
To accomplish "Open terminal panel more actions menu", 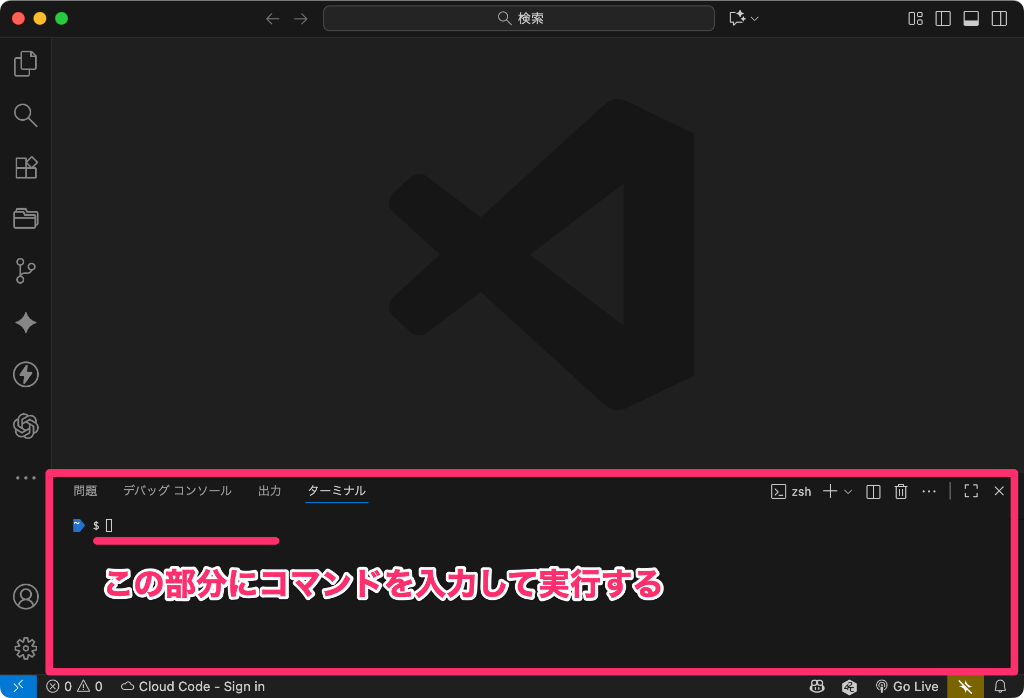I will click(x=929, y=492).
